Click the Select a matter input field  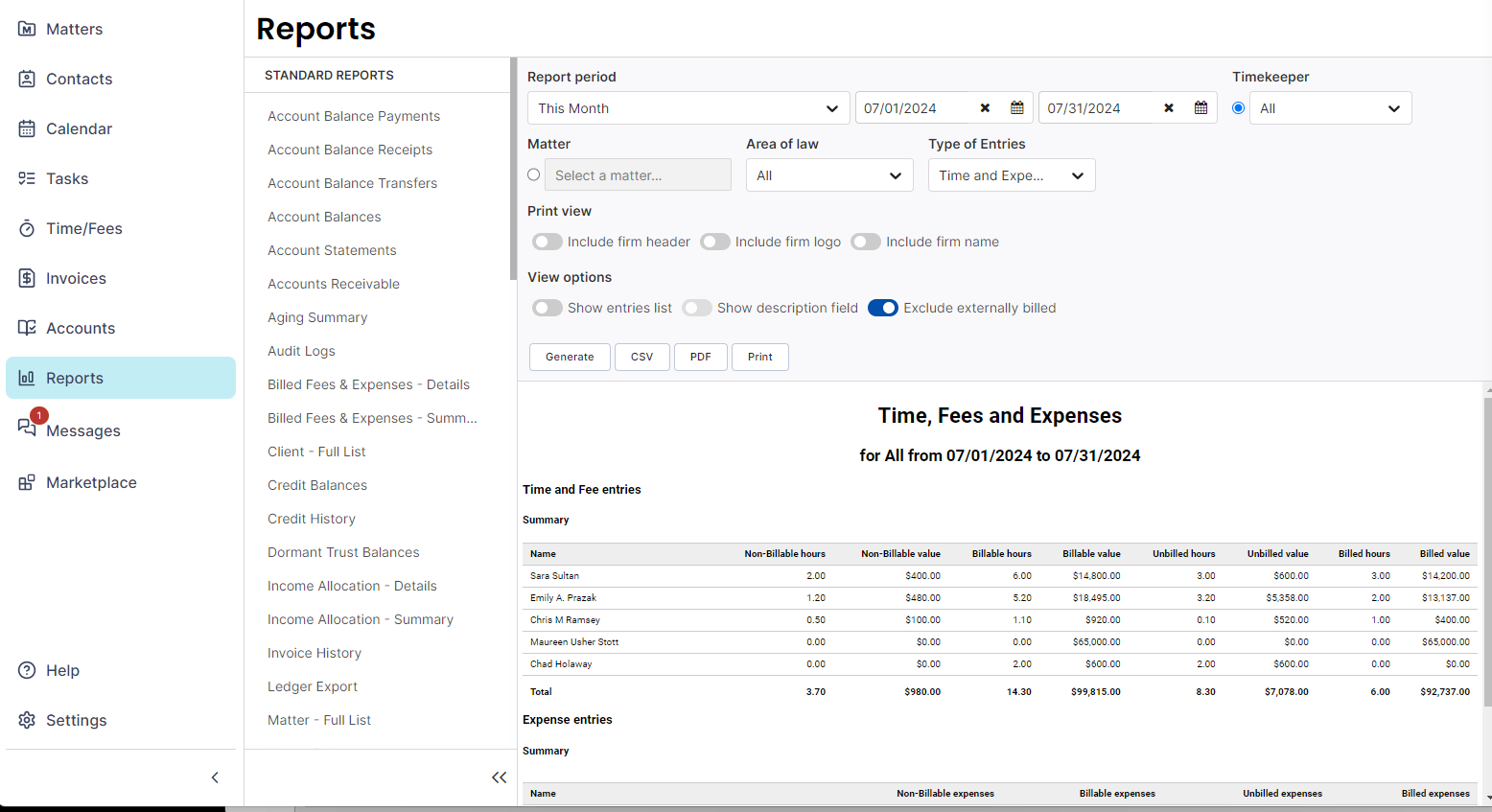[x=638, y=175]
